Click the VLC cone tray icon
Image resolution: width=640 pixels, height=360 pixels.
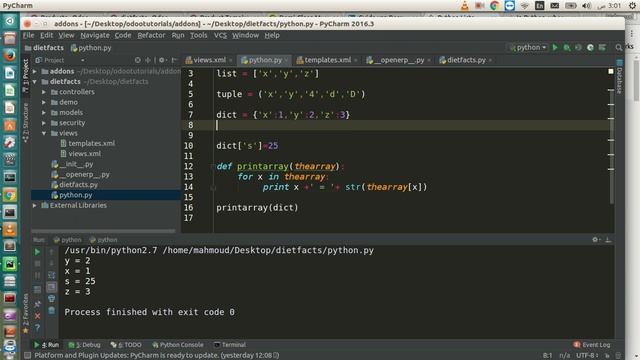point(464,5)
